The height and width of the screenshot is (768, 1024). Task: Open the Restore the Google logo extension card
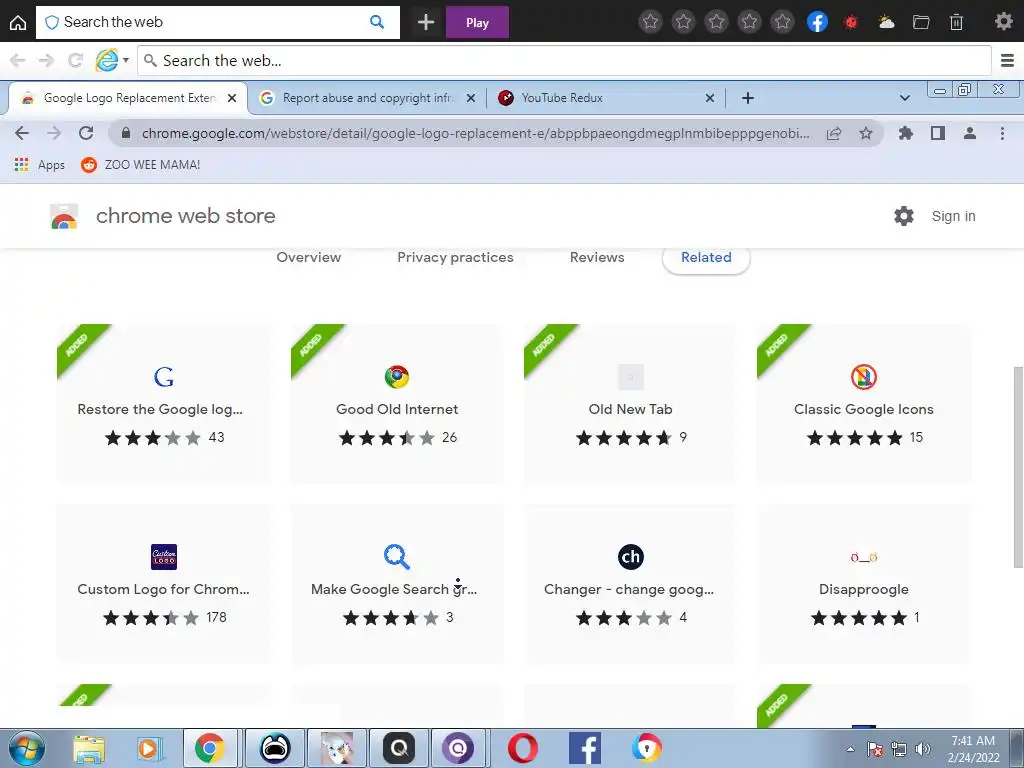click(x=164, y=404)
